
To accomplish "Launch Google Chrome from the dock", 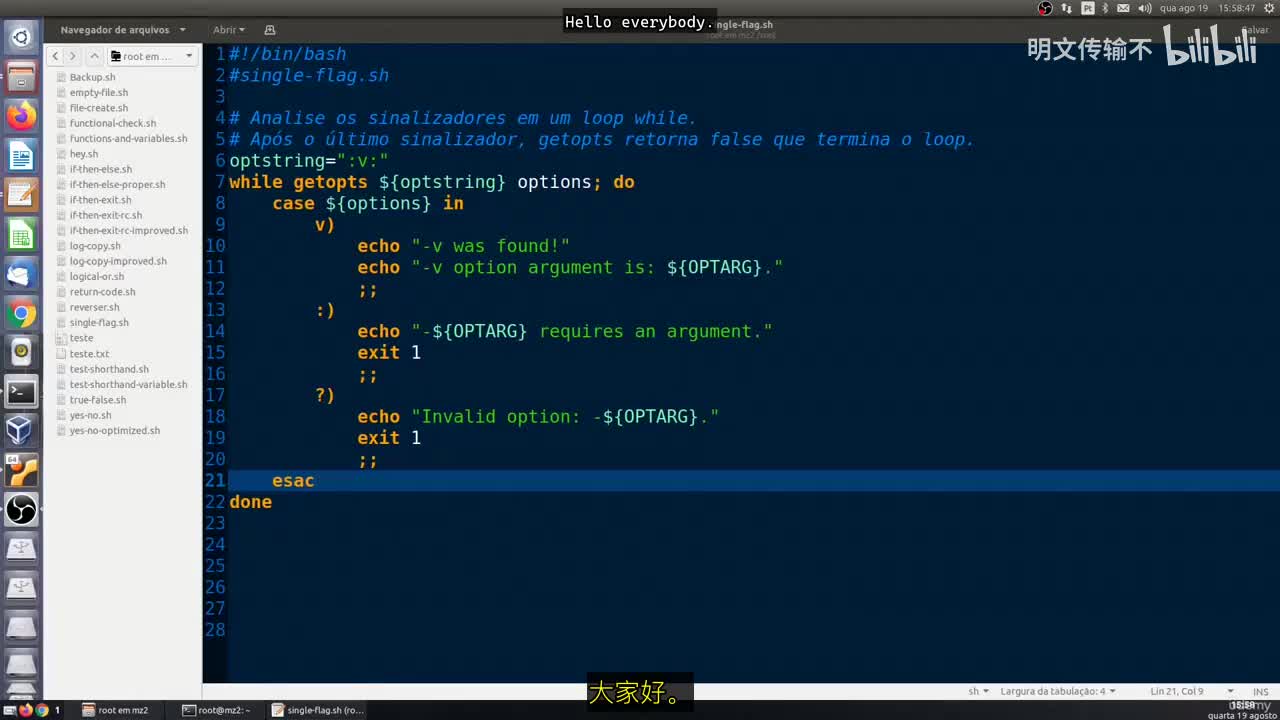I will pyautogui.click(x=21, y=314).
